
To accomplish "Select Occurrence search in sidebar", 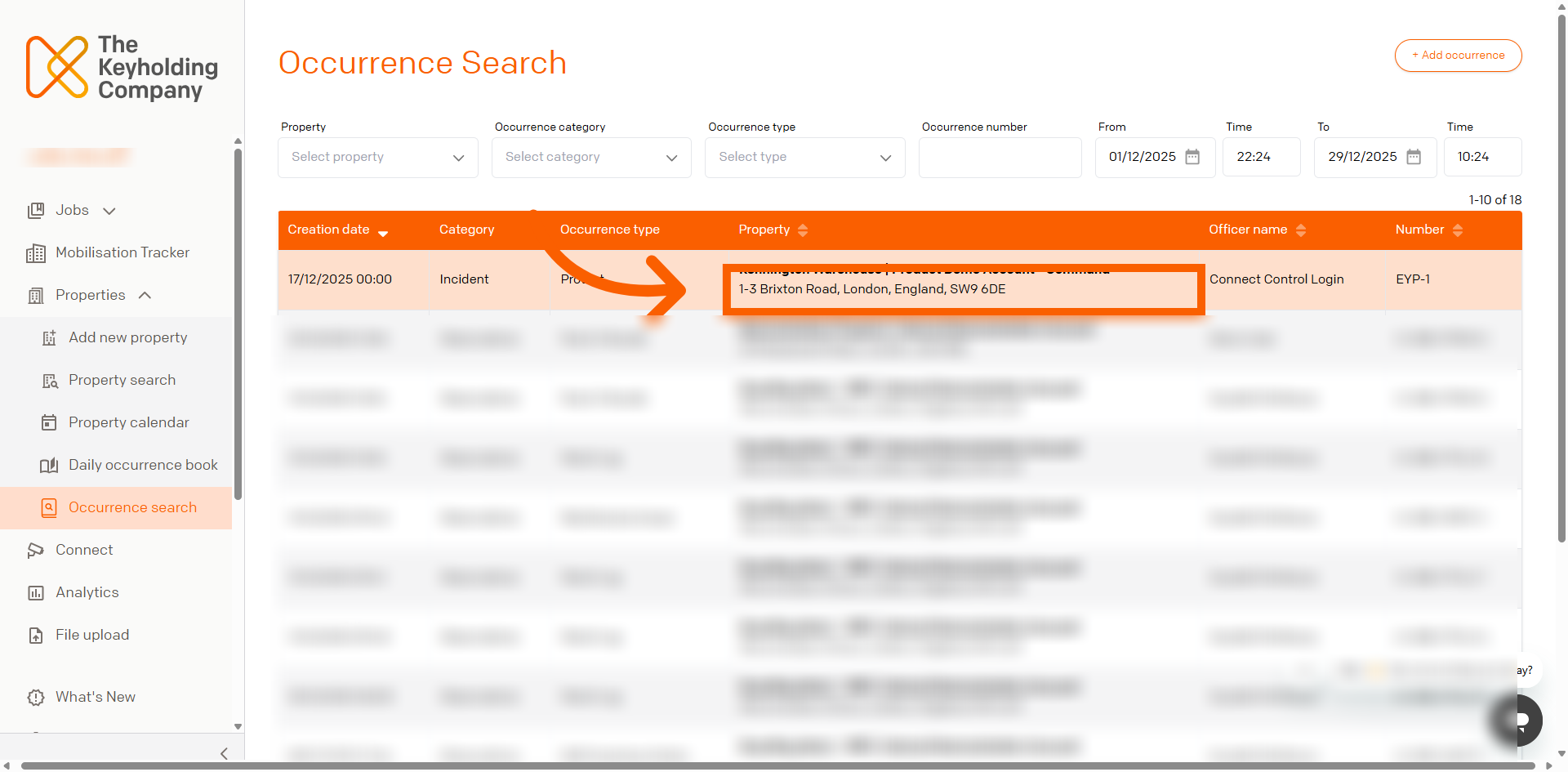I will (116, 508).
